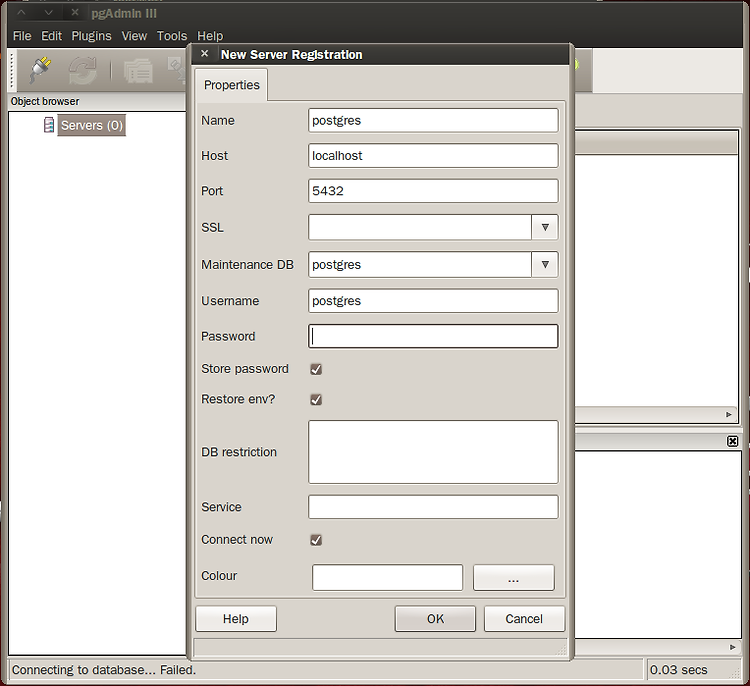The image size is (750, 686).
Task: Click the dialog resize grip corner
Action: coord(562,650)
